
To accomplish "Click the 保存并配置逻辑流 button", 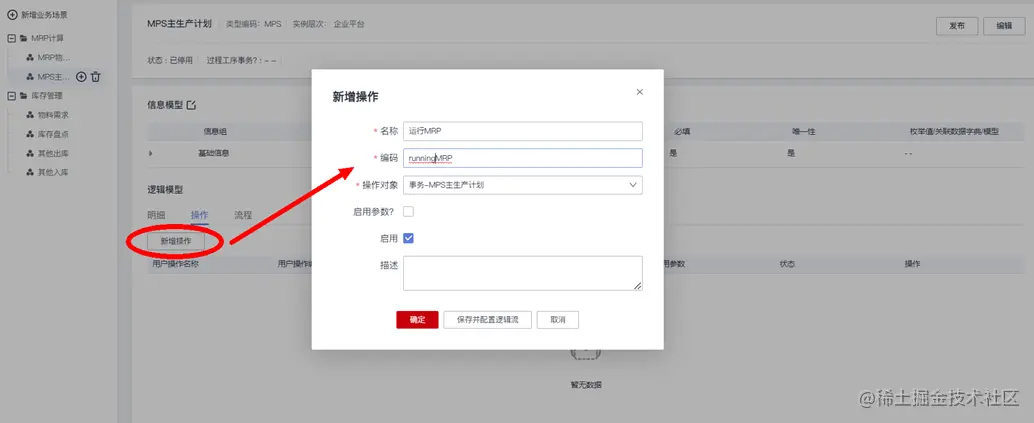I will (487, 319).
